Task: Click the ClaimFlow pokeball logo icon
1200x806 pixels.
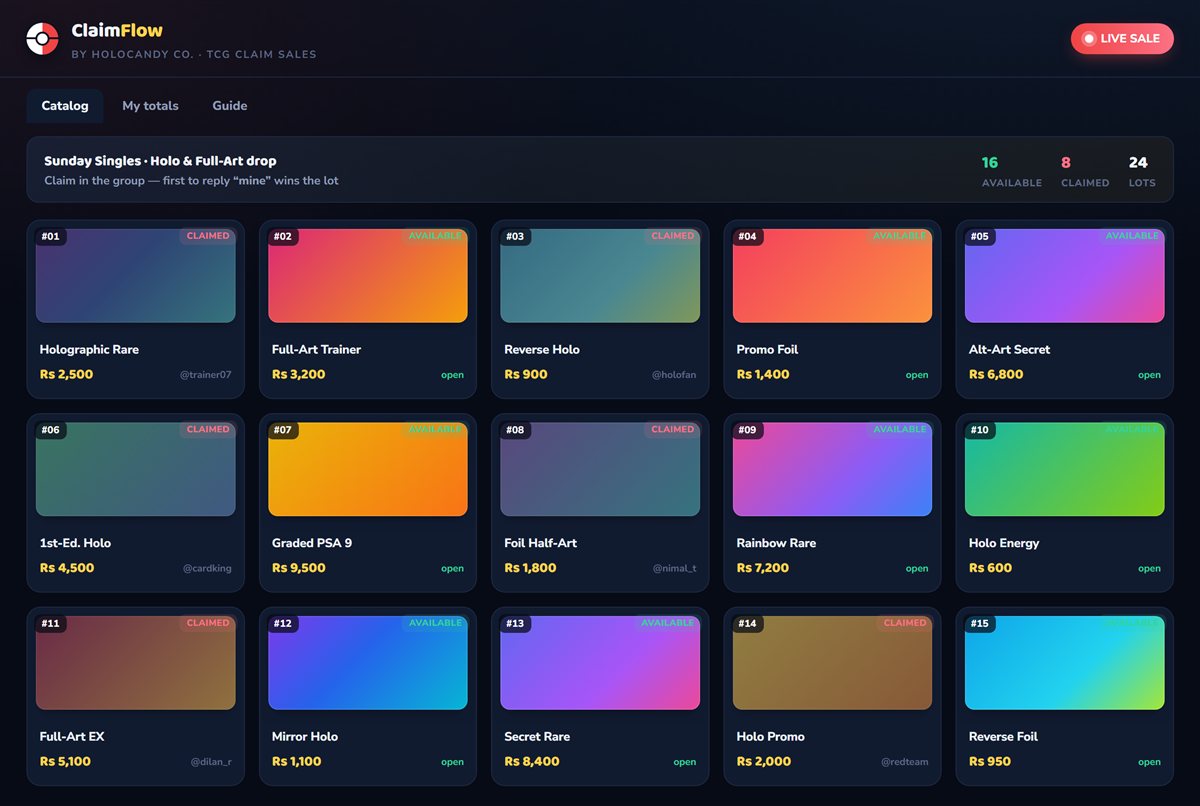Action: (x=42, y=39)
